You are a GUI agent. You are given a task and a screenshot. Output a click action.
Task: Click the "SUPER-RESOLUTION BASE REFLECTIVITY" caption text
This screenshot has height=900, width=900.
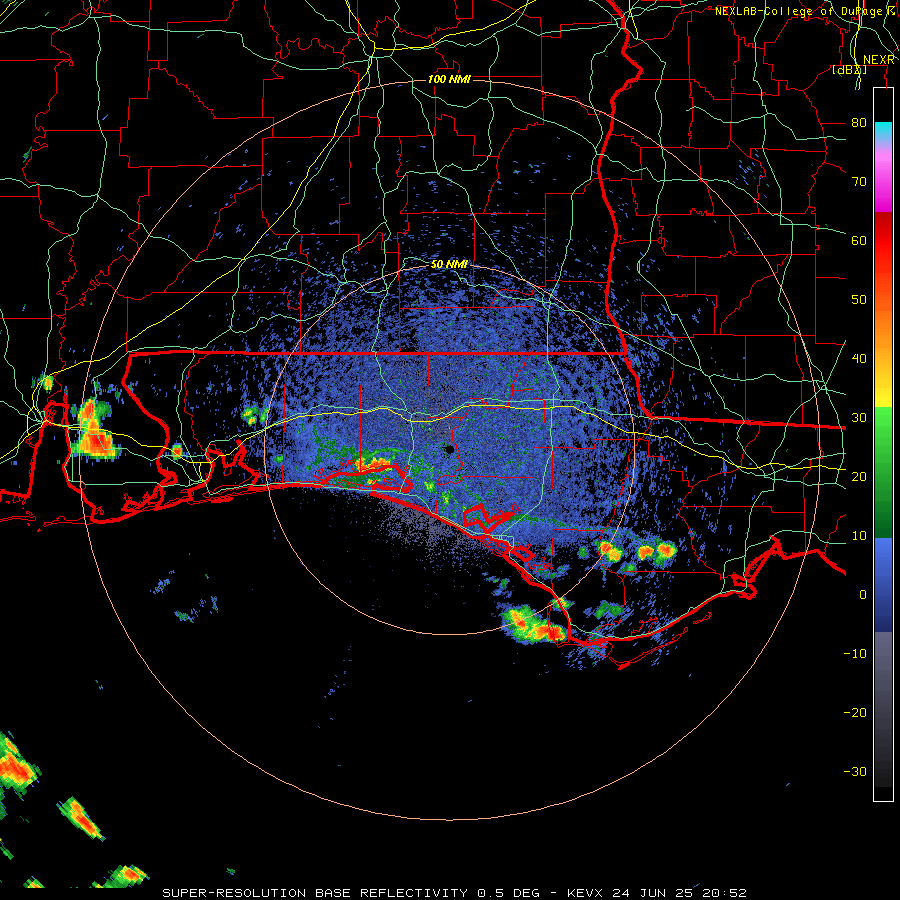(315, 893)
